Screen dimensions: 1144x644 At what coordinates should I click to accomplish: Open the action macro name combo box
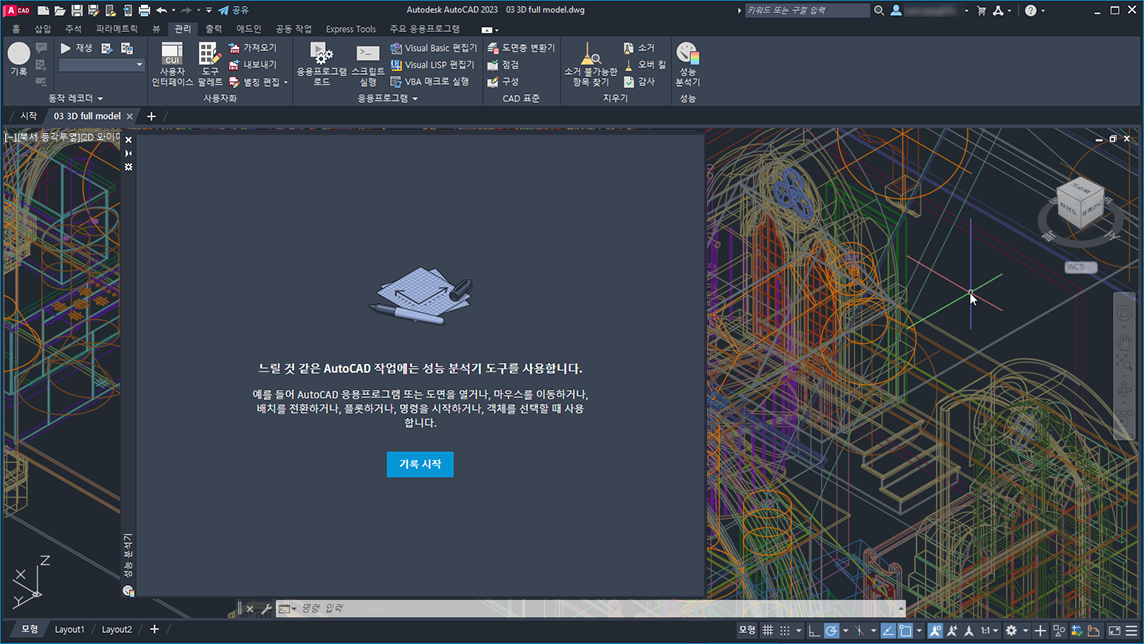101,65
